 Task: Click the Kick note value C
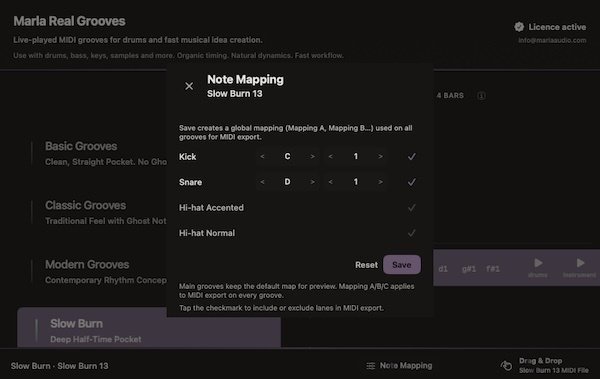(287, 157)
